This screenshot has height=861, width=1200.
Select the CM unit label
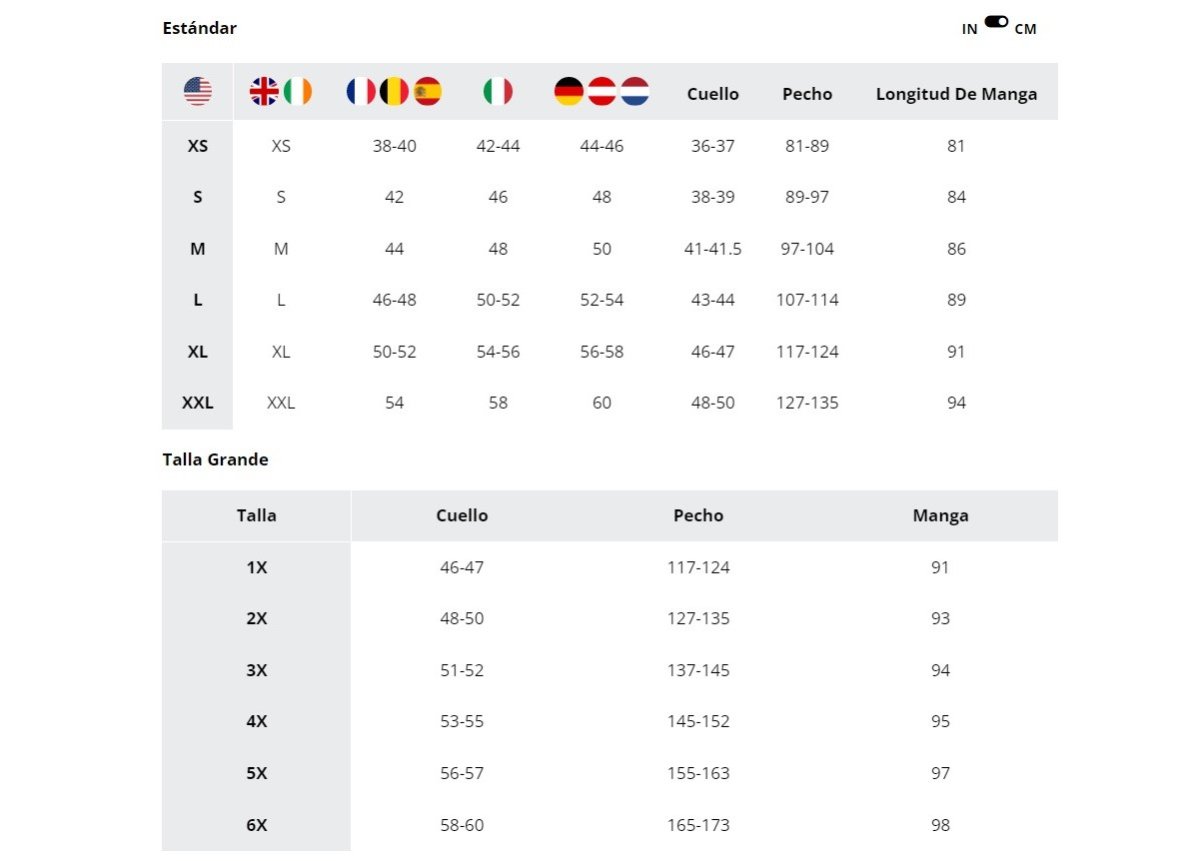tap(1026, 29)
